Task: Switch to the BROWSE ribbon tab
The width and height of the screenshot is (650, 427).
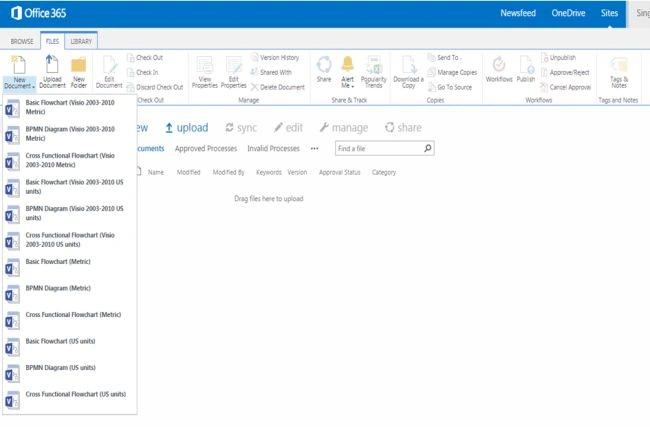Action: coord(22,41)
